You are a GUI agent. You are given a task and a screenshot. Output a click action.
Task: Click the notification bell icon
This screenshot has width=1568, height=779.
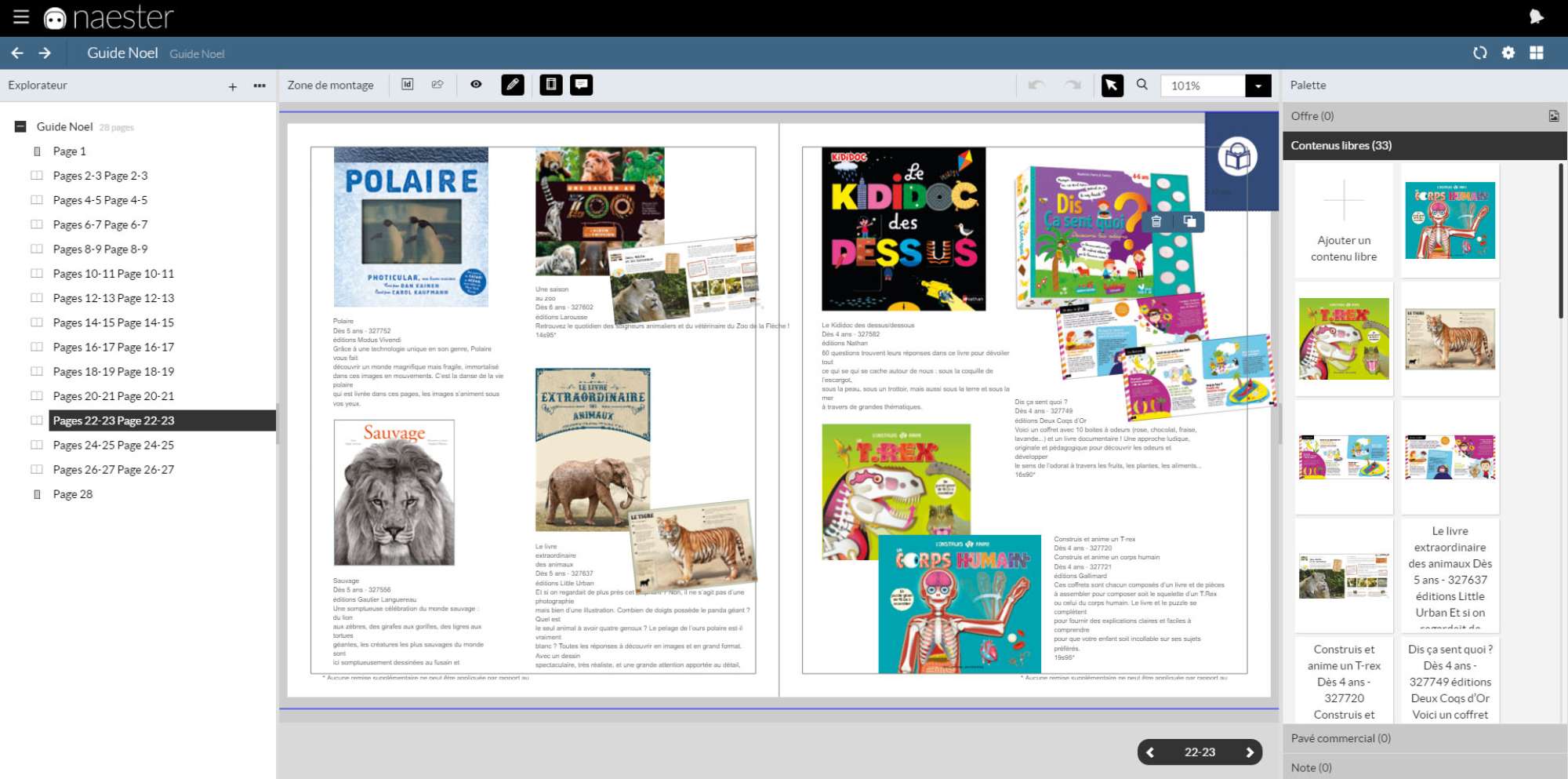1536,16
